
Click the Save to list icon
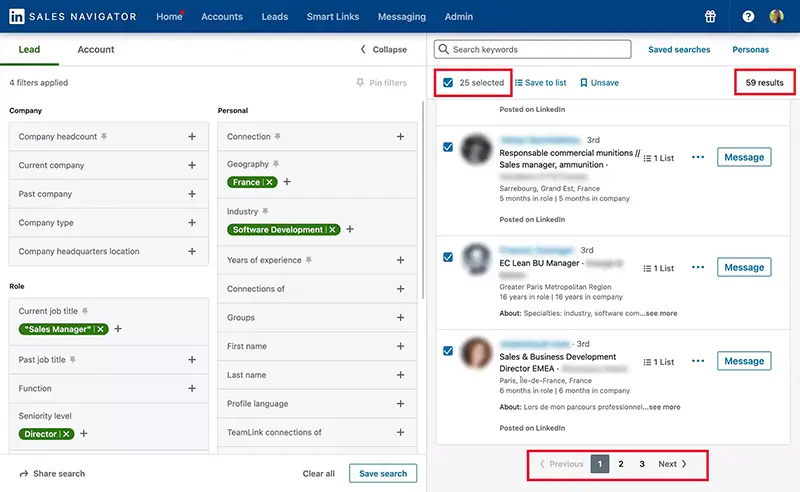(x=518, y=83)
